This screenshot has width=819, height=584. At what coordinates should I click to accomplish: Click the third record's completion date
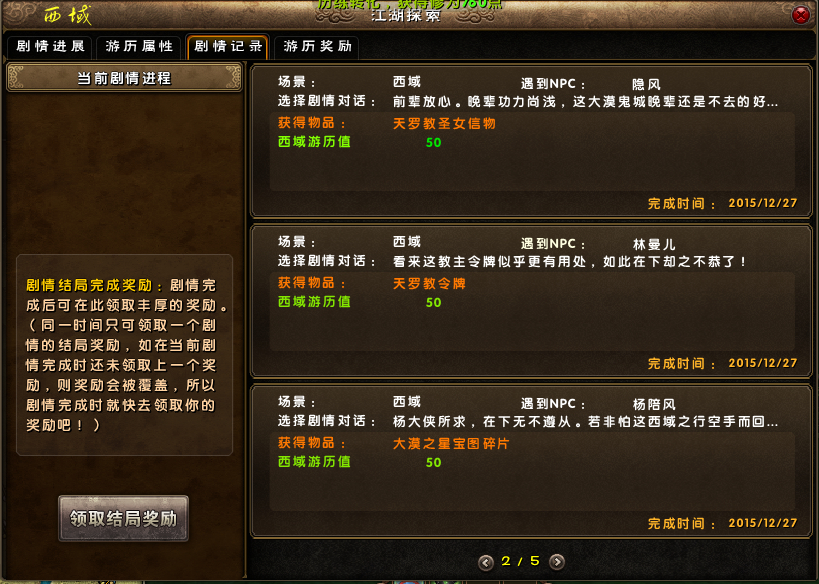pyautogui.click(x=763, y=523)
